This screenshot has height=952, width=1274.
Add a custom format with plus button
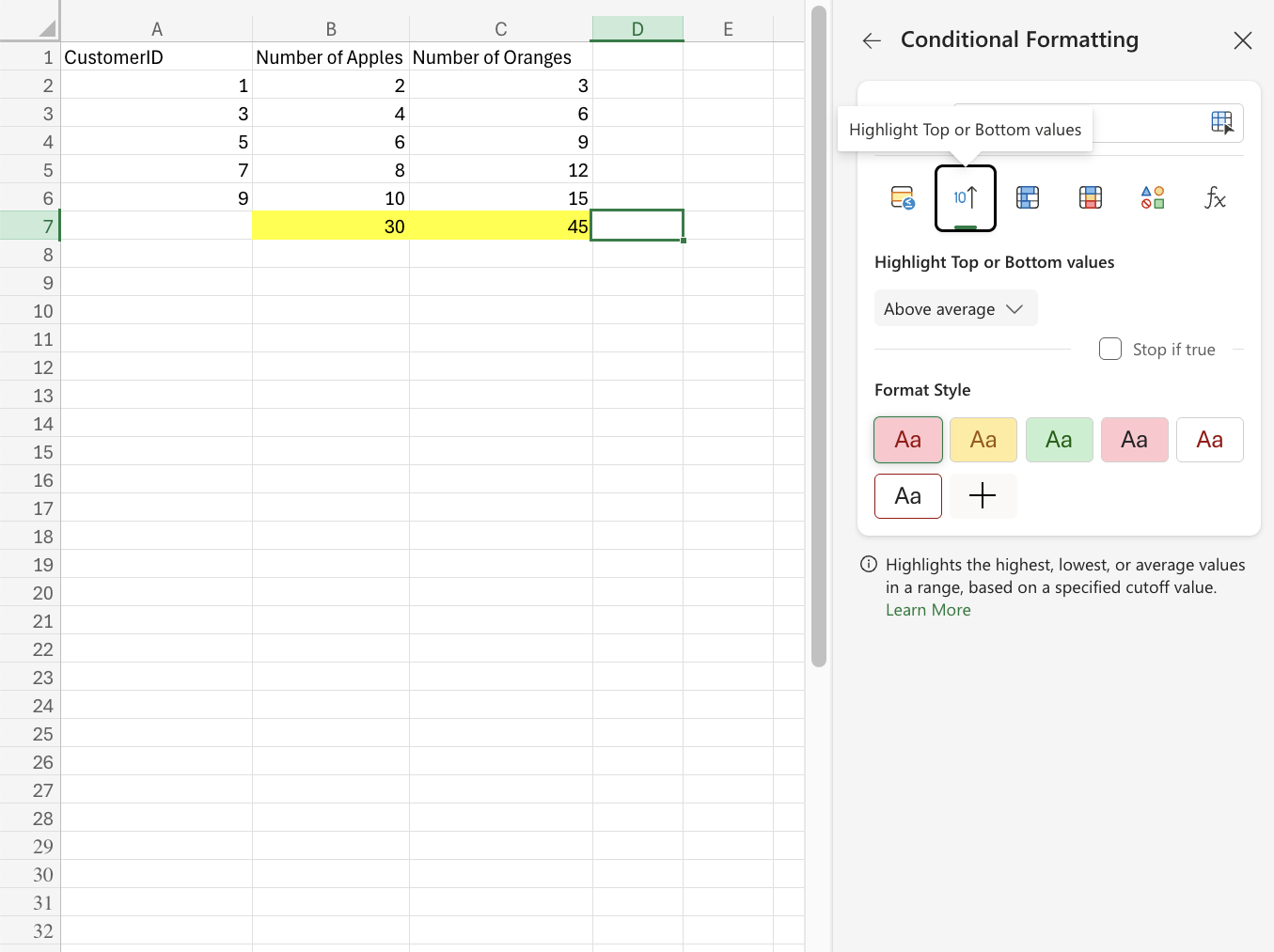[983, 496]
